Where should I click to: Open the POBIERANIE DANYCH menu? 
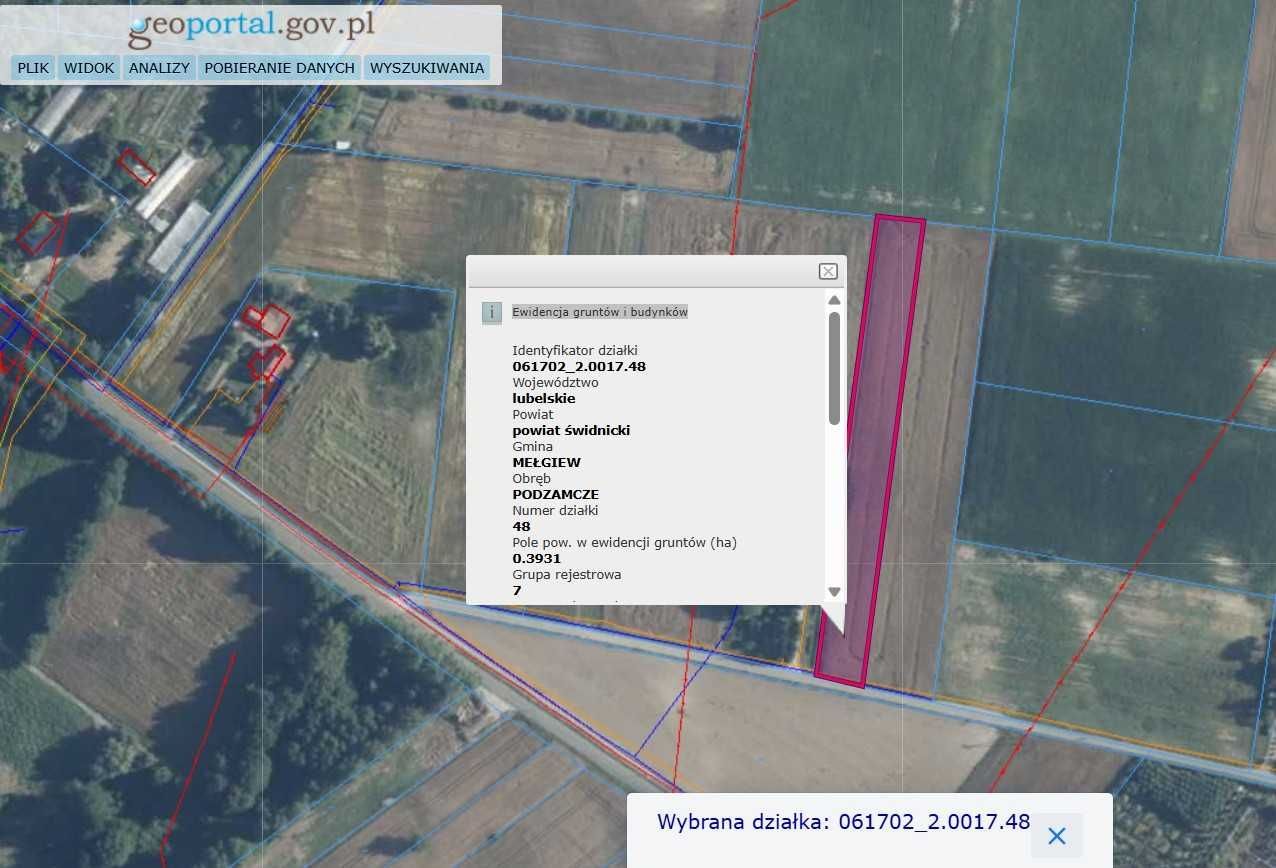pyautogui.click(x=280, y=68)
